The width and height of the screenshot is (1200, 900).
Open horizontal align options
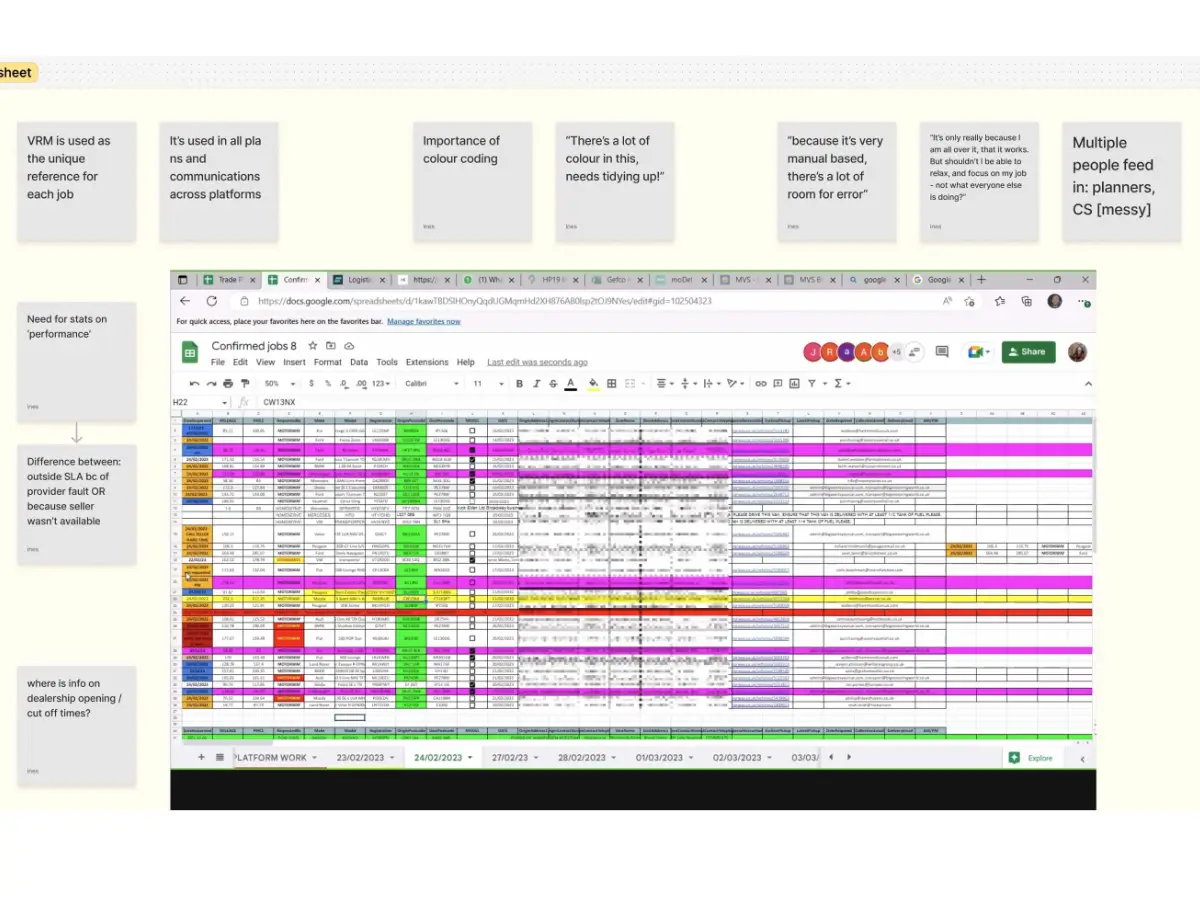click(x=664, y=383)
